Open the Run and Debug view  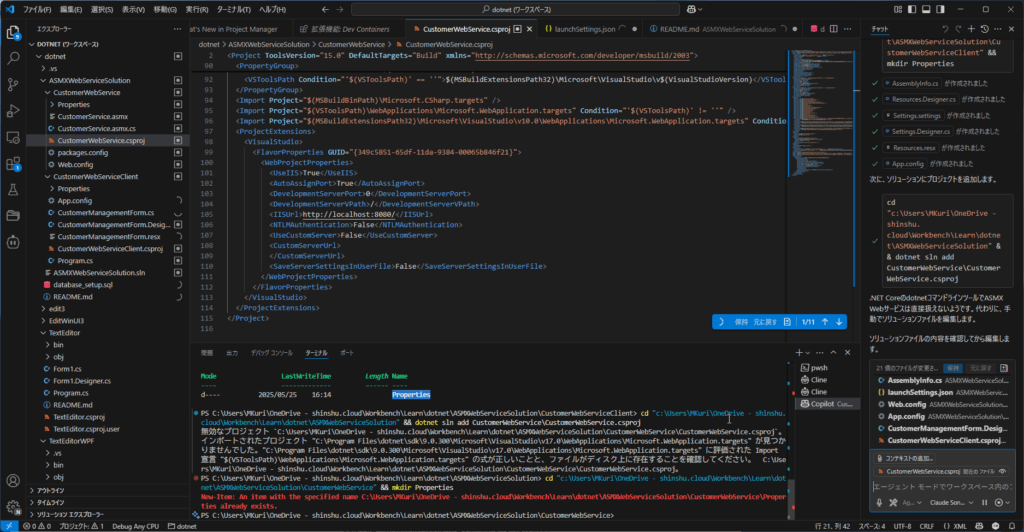coord(13,111)
